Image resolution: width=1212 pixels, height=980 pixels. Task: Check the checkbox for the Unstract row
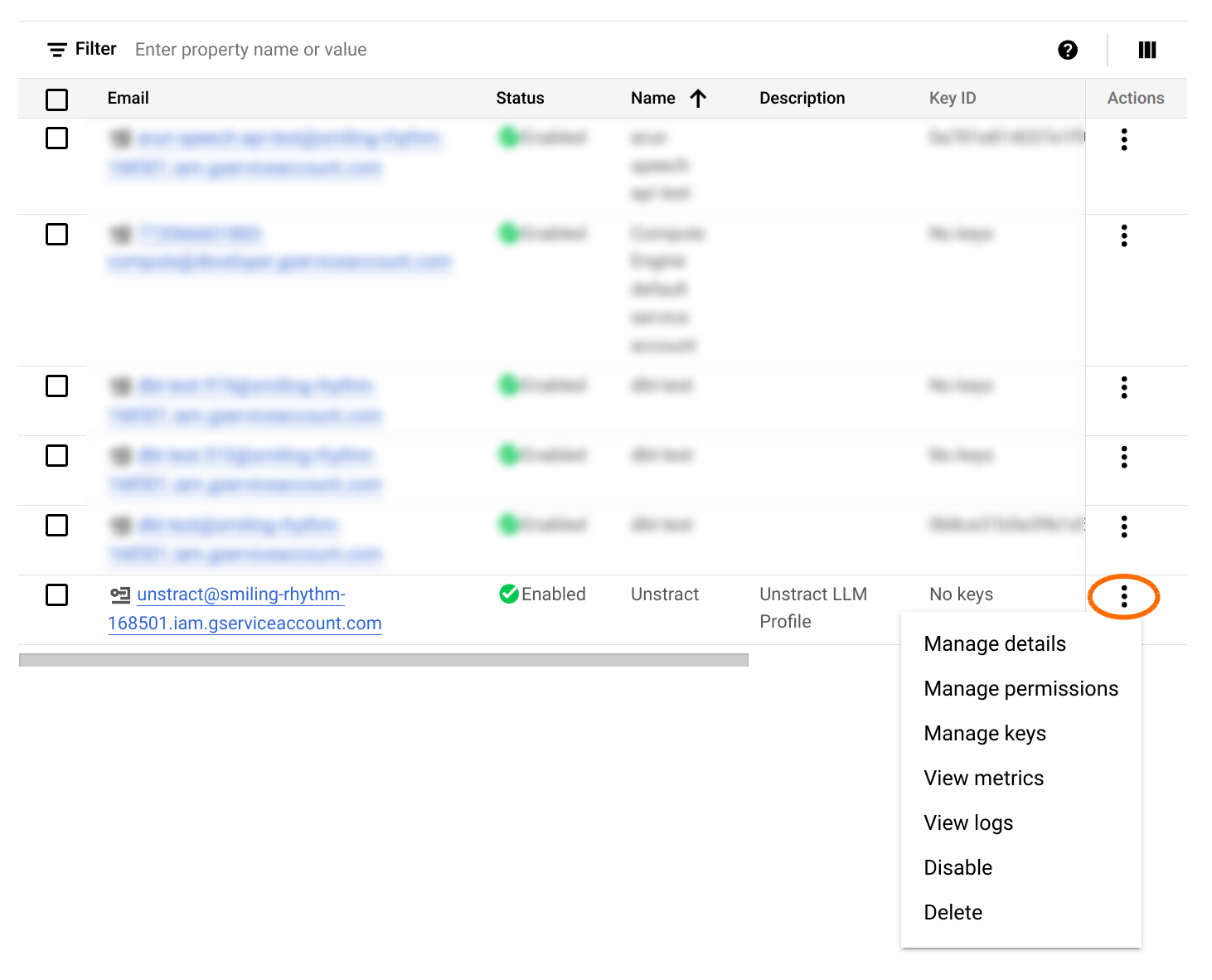point(56,594)
